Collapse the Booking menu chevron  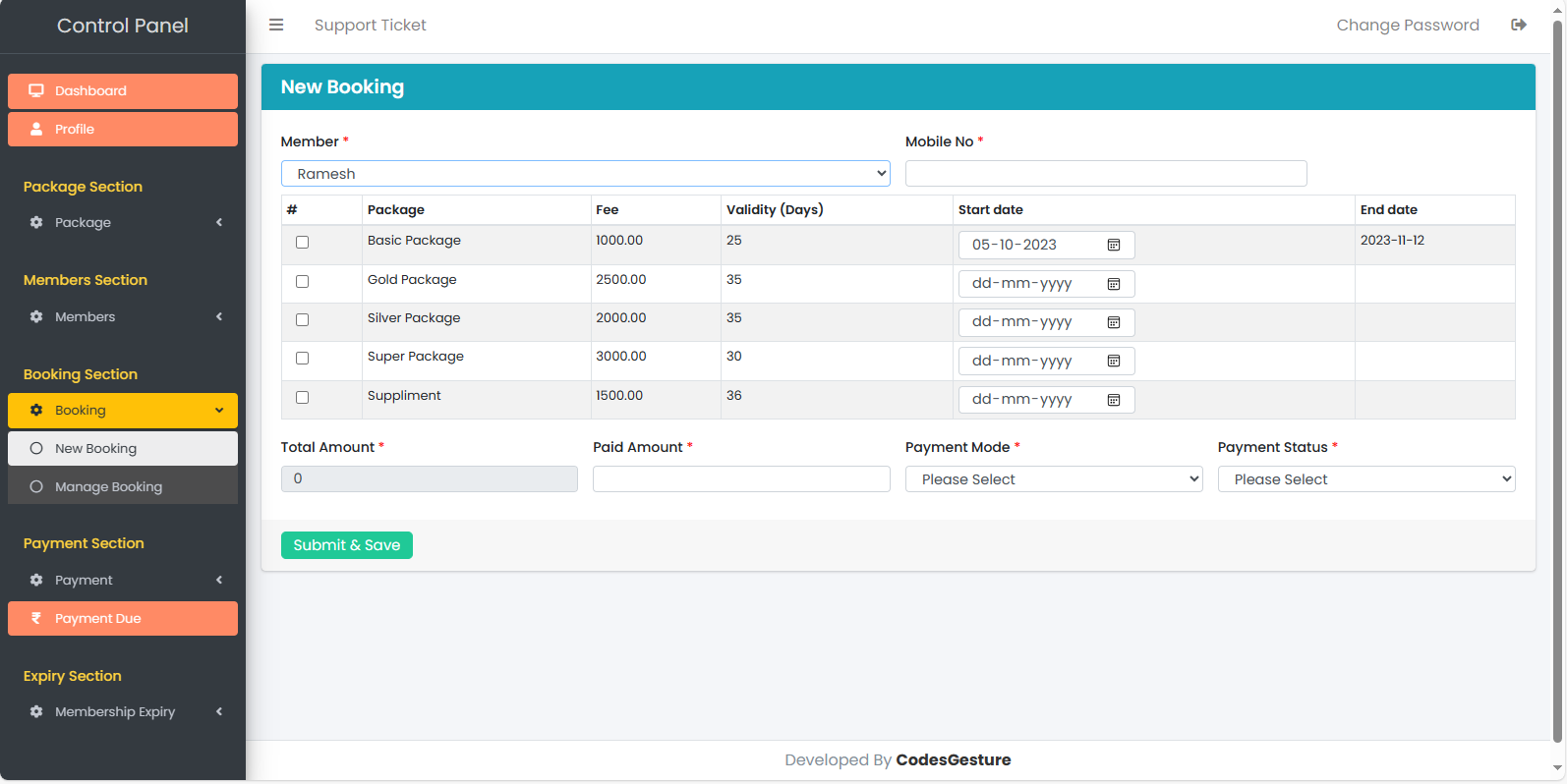point(219,410)
